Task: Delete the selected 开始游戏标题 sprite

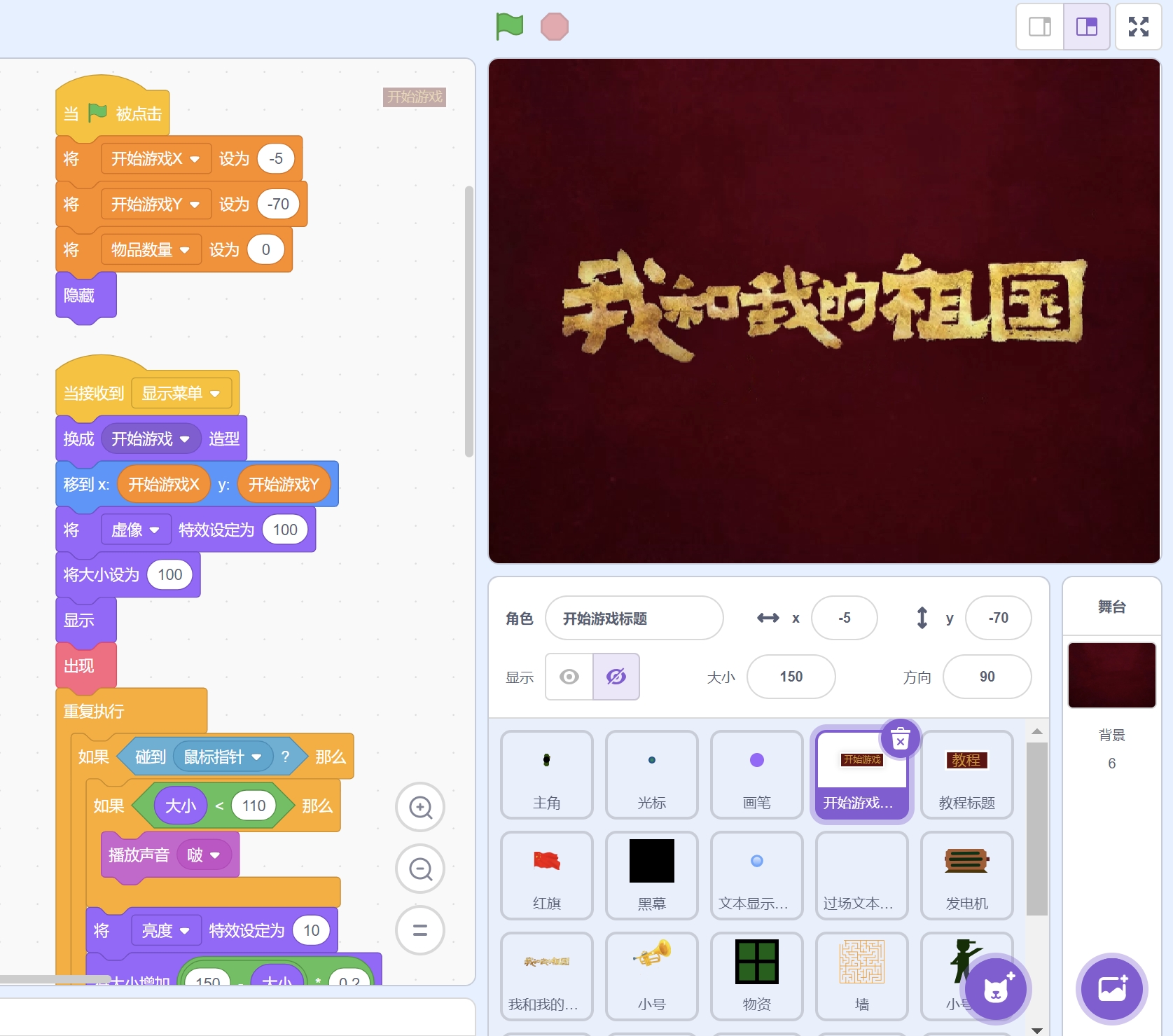Action: point(900,738)
